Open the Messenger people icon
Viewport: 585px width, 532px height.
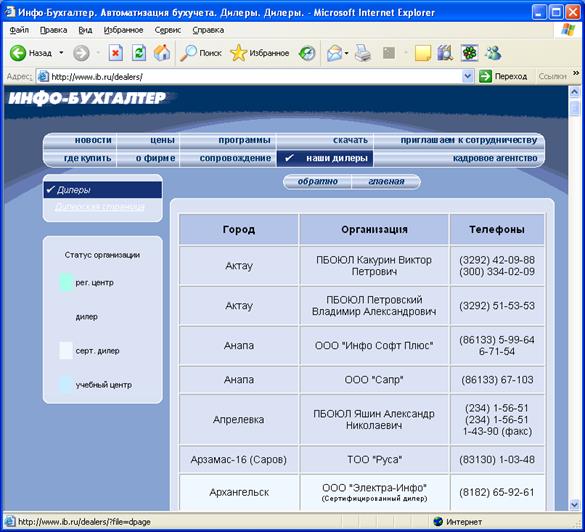click(x=493, y=53)
